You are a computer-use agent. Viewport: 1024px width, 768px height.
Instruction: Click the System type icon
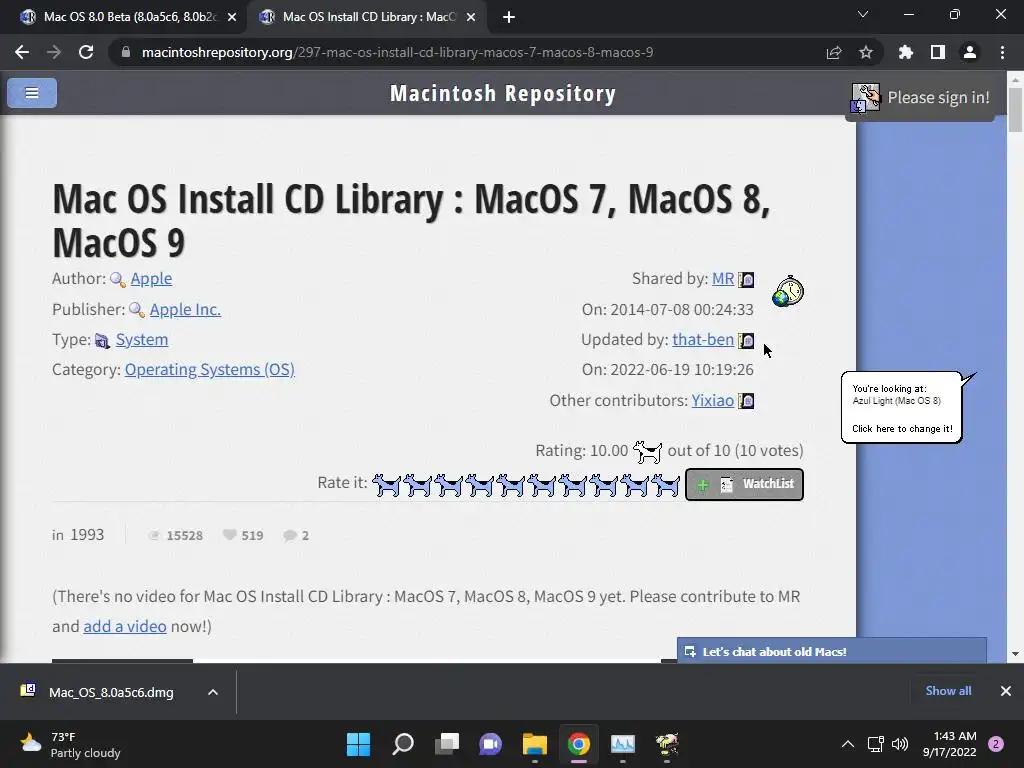[x=103, y=340]
